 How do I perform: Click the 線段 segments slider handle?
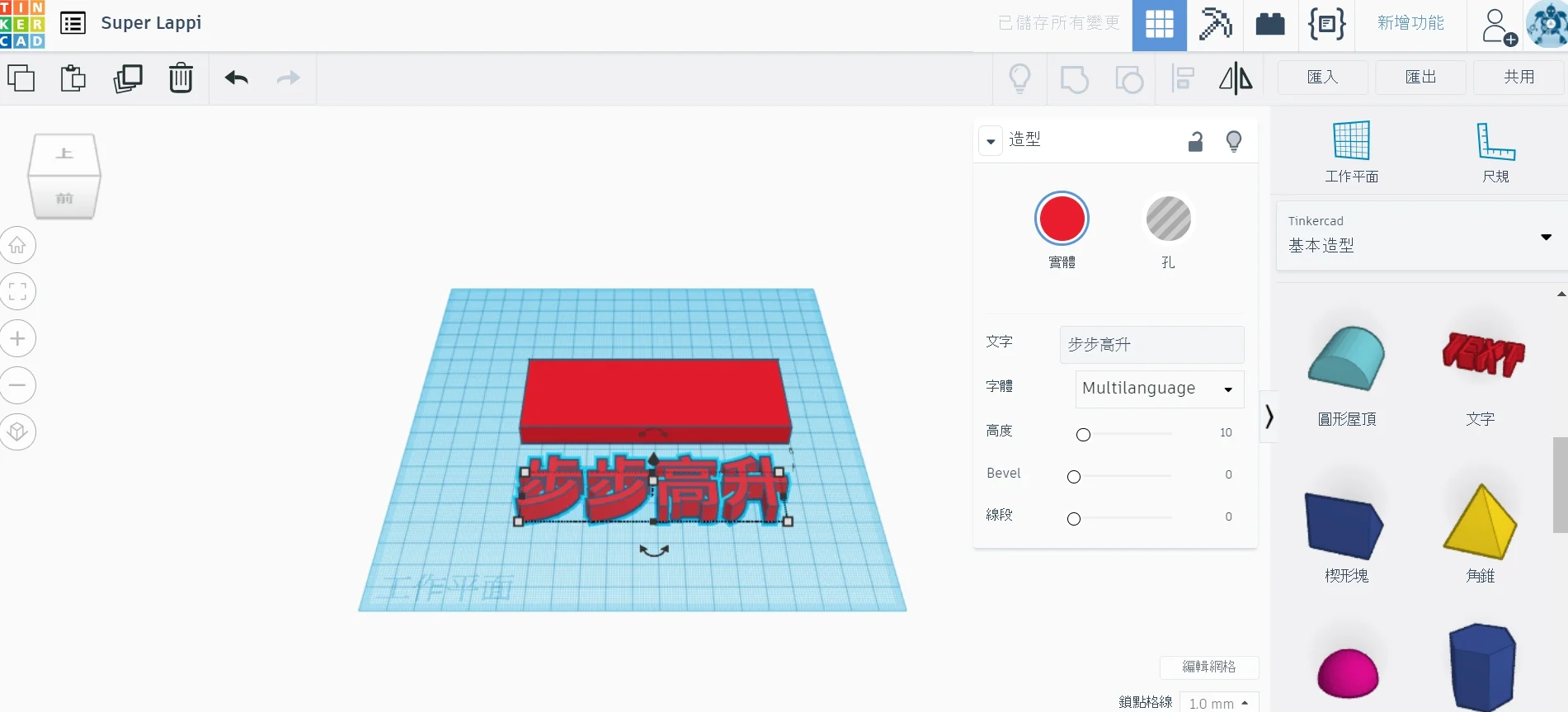pos(1073,519)
